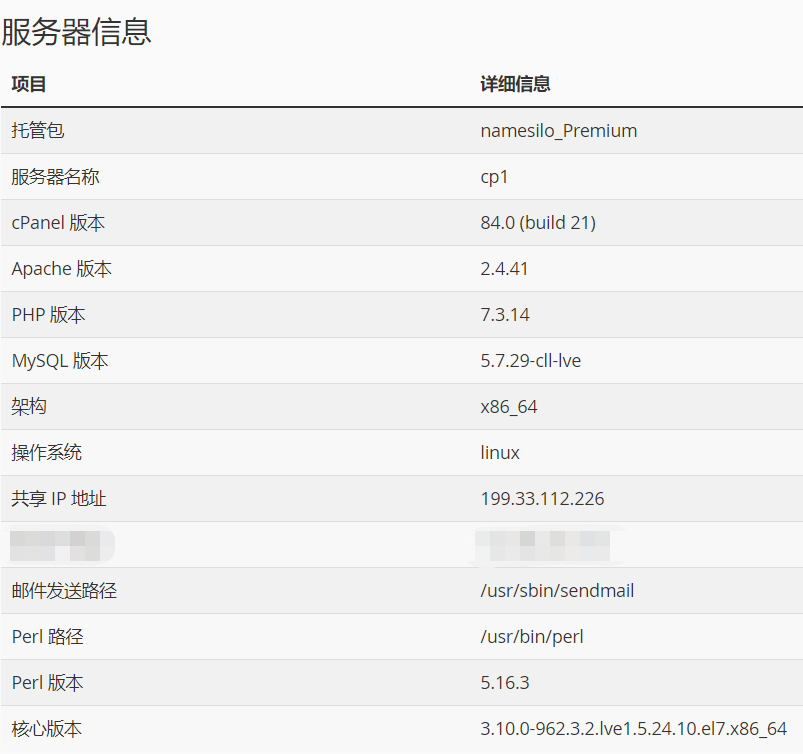Click the MySQL 版本 row label
The width and height of the screenshot is (803, 754).
coord(59,361)
